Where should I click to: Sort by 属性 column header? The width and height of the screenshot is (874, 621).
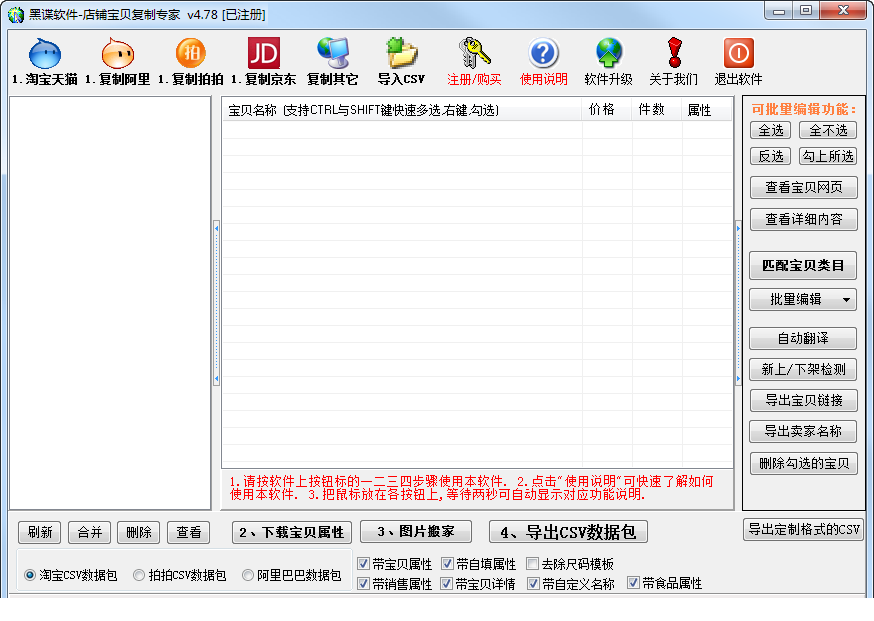(706, 110)
